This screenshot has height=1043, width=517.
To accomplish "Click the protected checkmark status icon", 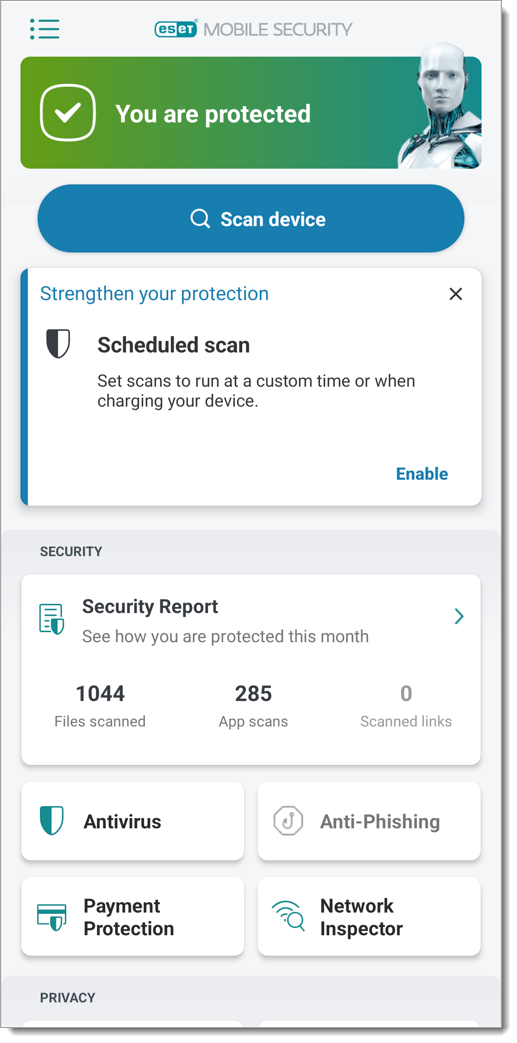I will click(68, 113).
